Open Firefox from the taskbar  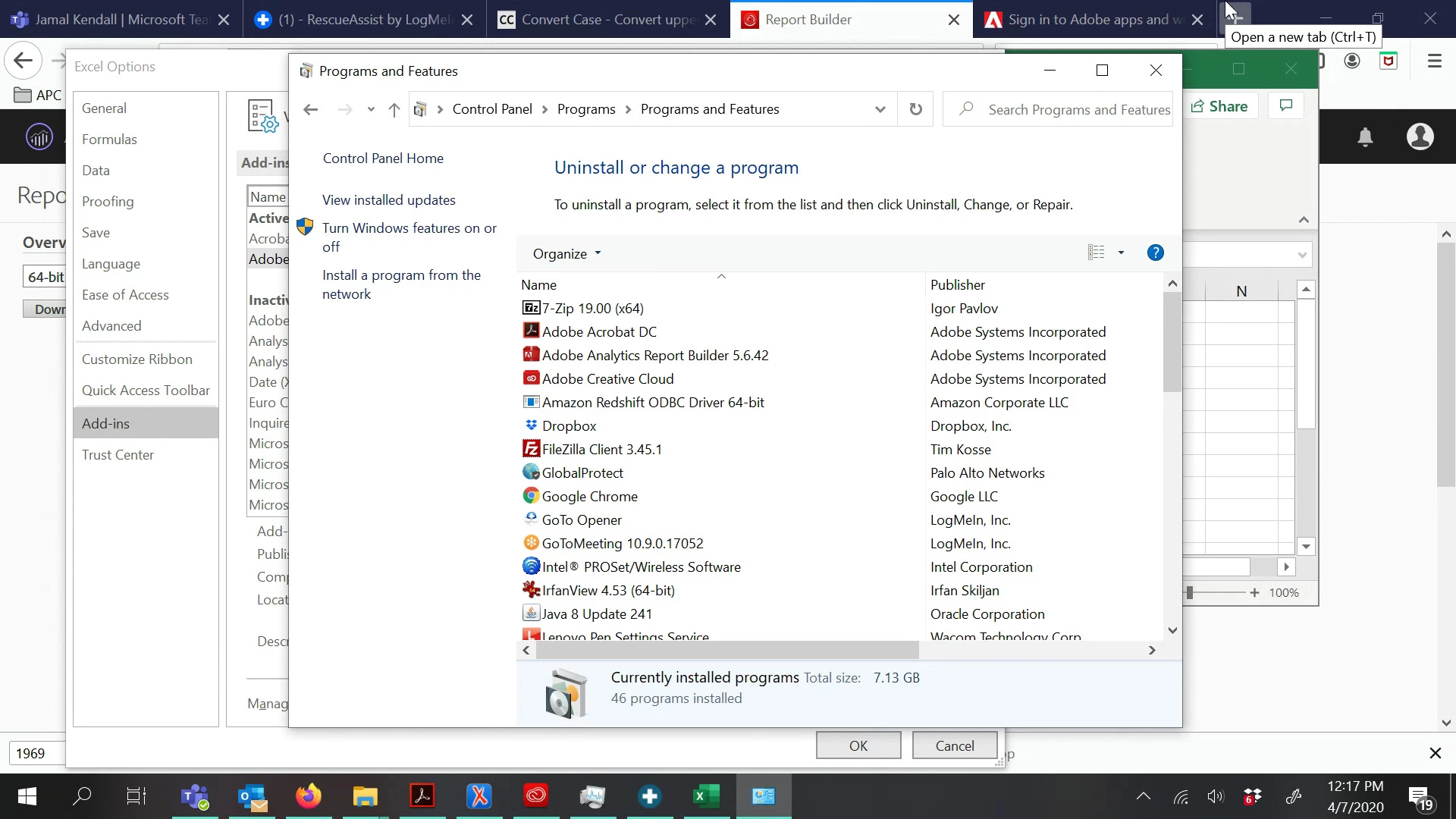pos(309,795)
